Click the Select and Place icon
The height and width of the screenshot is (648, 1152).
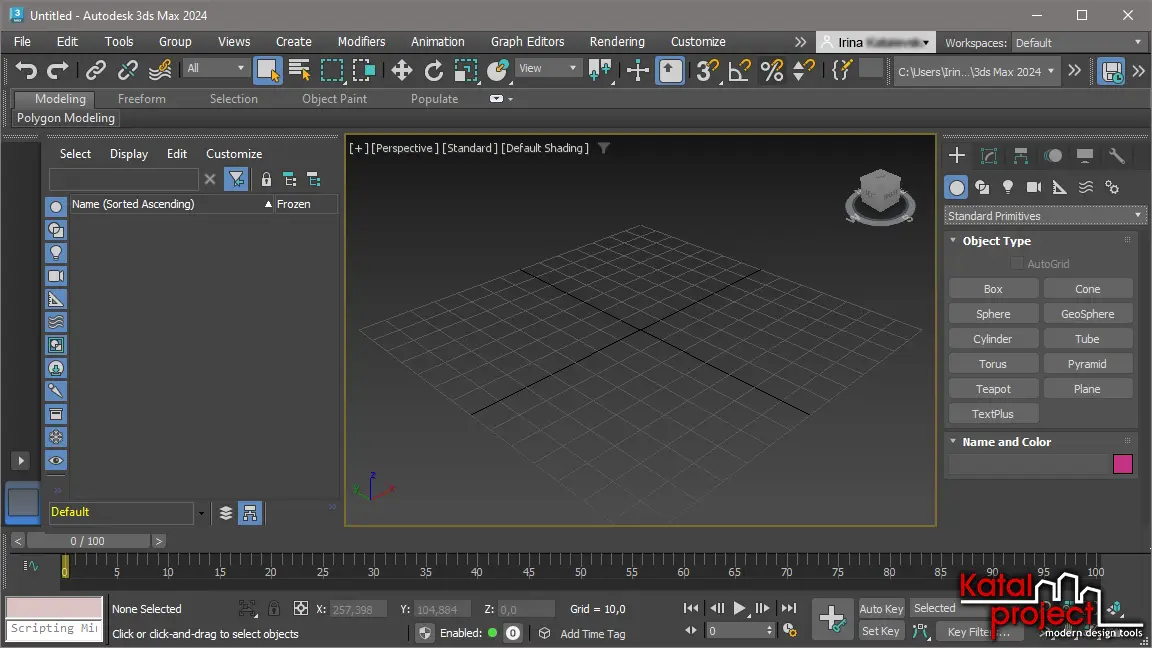click(x=498, y=71)
